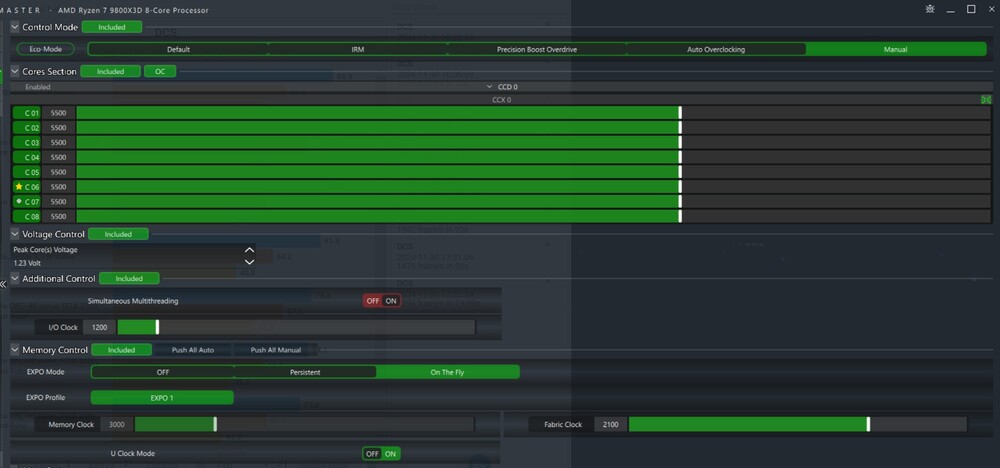Click Push All Auto button
Viewport: 1000px width, 468px height.
click(193, 350)
